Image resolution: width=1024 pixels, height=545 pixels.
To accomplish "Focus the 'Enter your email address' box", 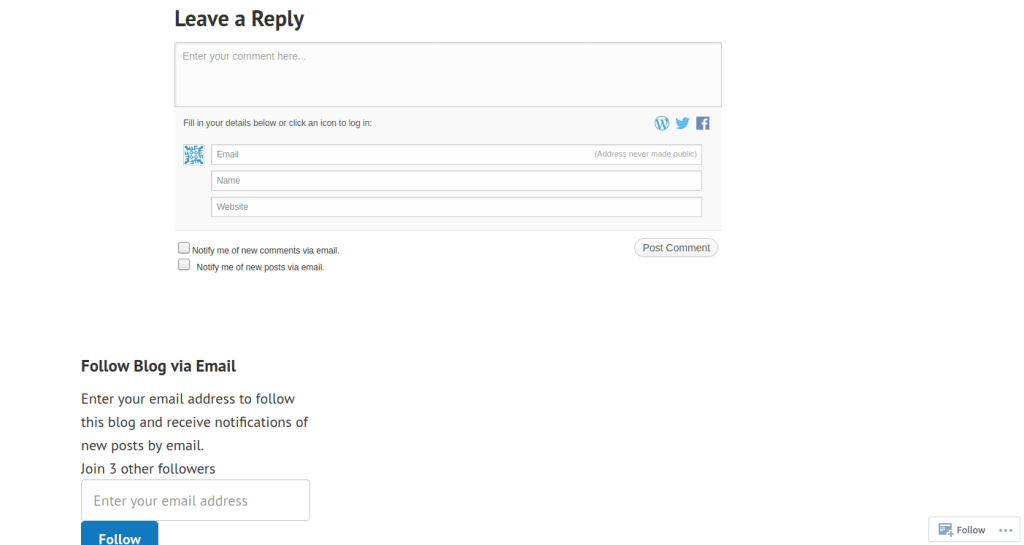I will (195, 500).
